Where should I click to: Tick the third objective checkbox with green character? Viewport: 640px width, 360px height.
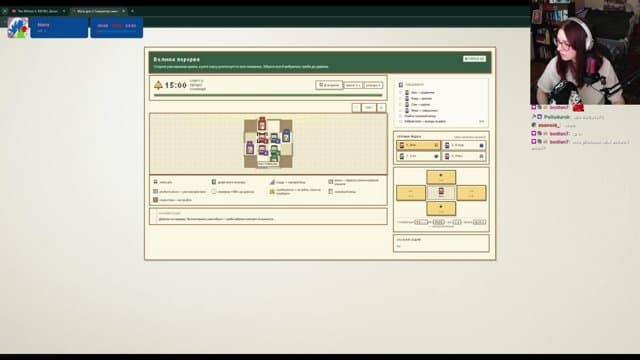point(400,104)
